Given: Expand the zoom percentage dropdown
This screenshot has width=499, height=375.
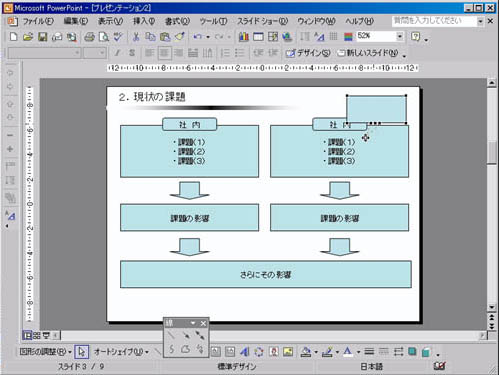Looking at the screenshot, I should coord(400,36).
